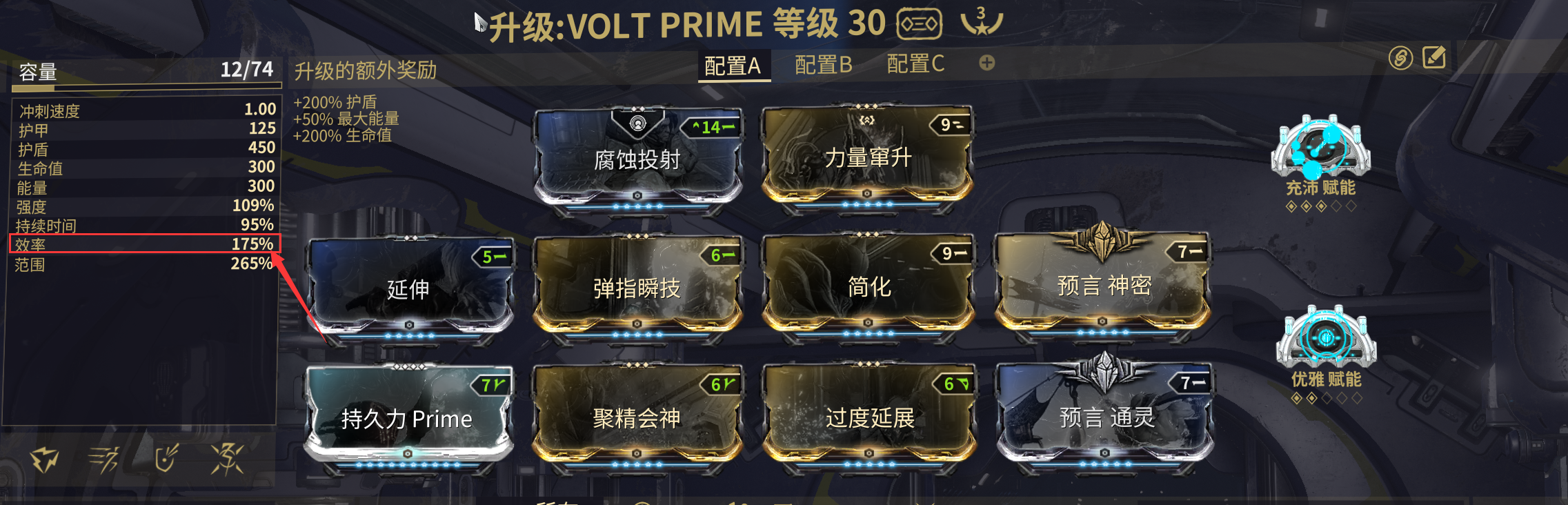Click the second ability icon at bottom left
The image size is (1568, 505).
point(104,459)
